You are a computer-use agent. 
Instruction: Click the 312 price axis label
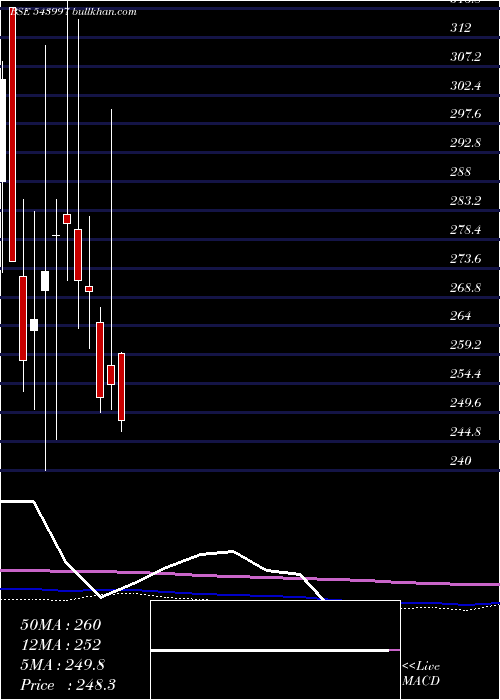(x=461, y=28)
